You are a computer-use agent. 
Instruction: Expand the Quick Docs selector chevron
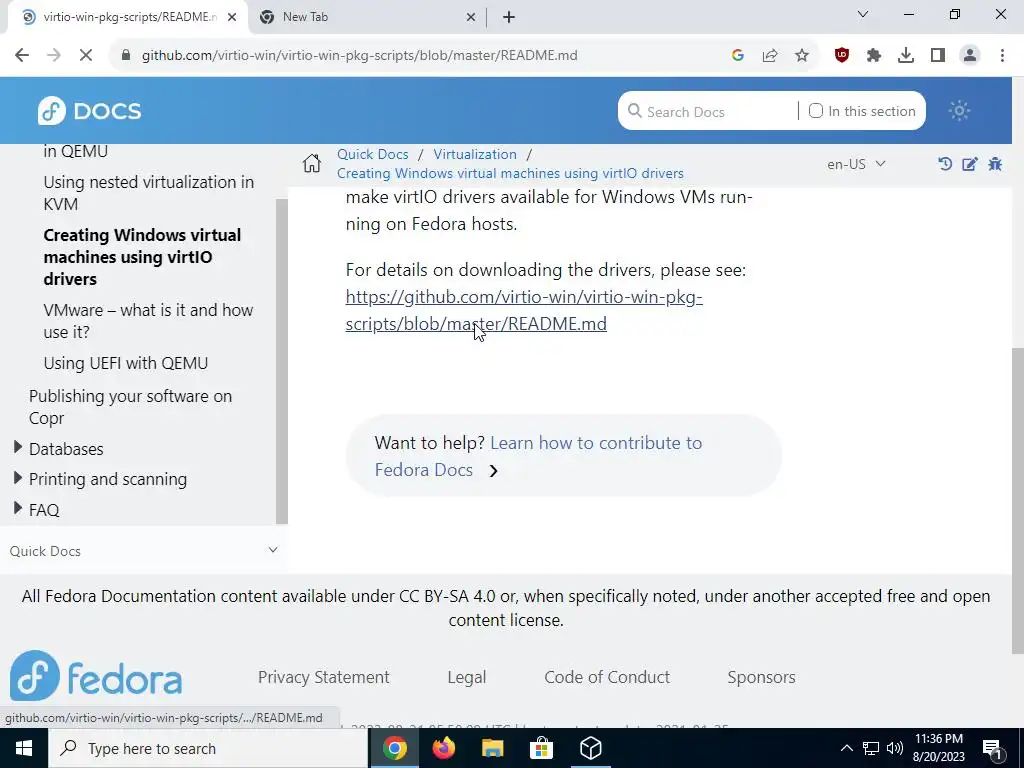click(x=273, y=550)
